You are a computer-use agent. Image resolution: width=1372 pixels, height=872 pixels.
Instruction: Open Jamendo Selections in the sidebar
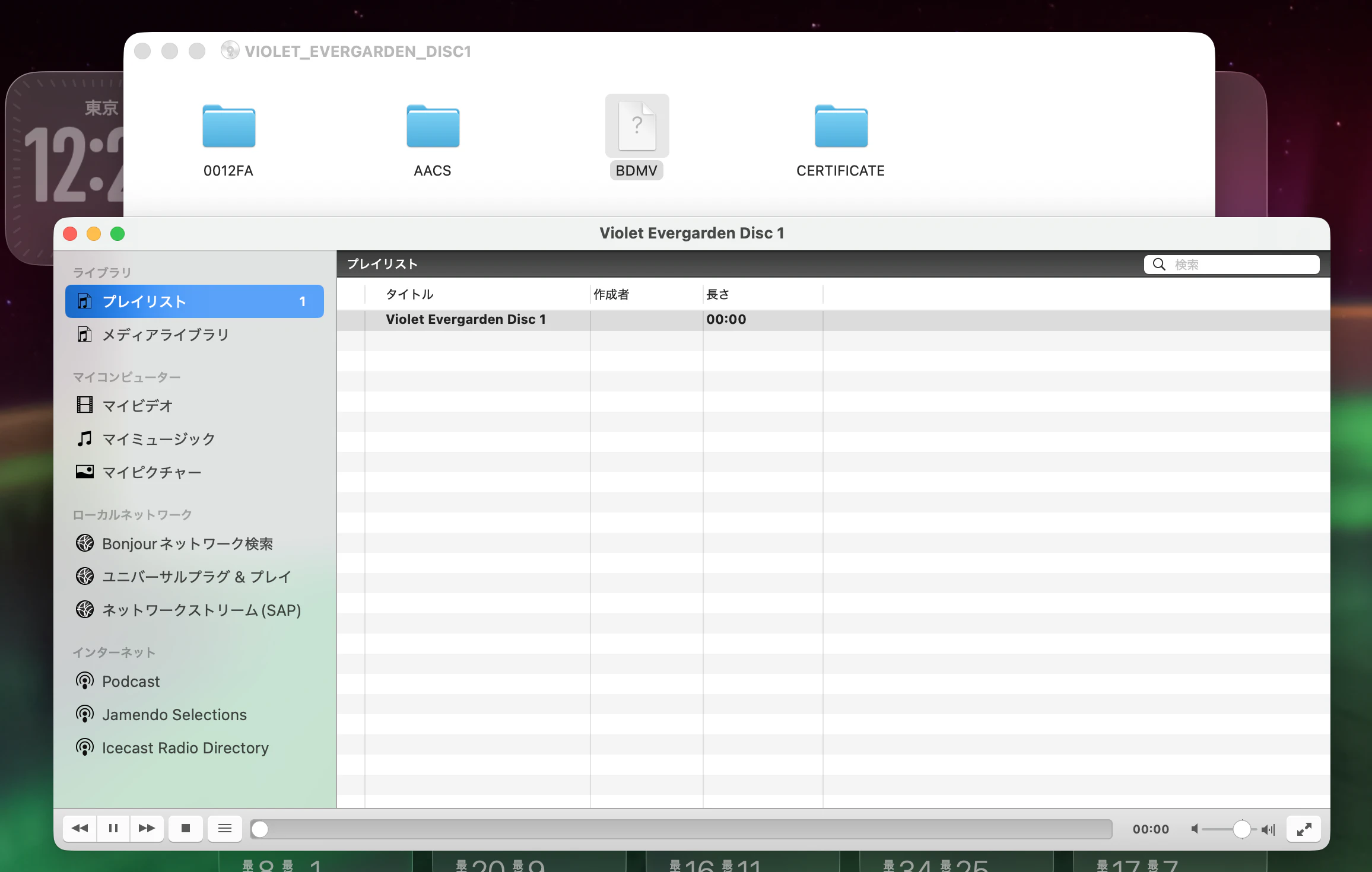tap(195, 714)
